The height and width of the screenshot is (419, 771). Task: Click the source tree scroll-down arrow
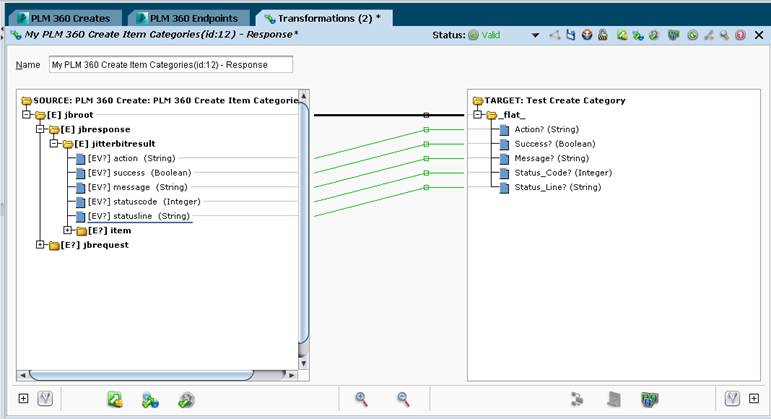click(x=304, y=363)
